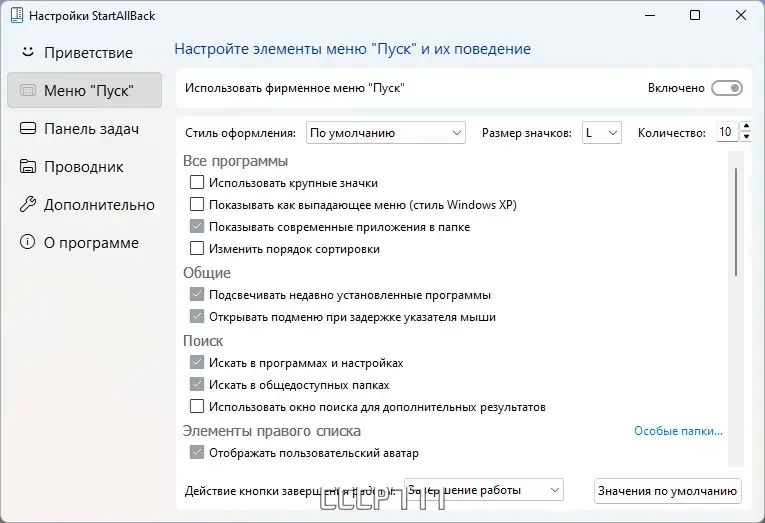
Task: Open the Особые папки... link
Action: [678, 431]
